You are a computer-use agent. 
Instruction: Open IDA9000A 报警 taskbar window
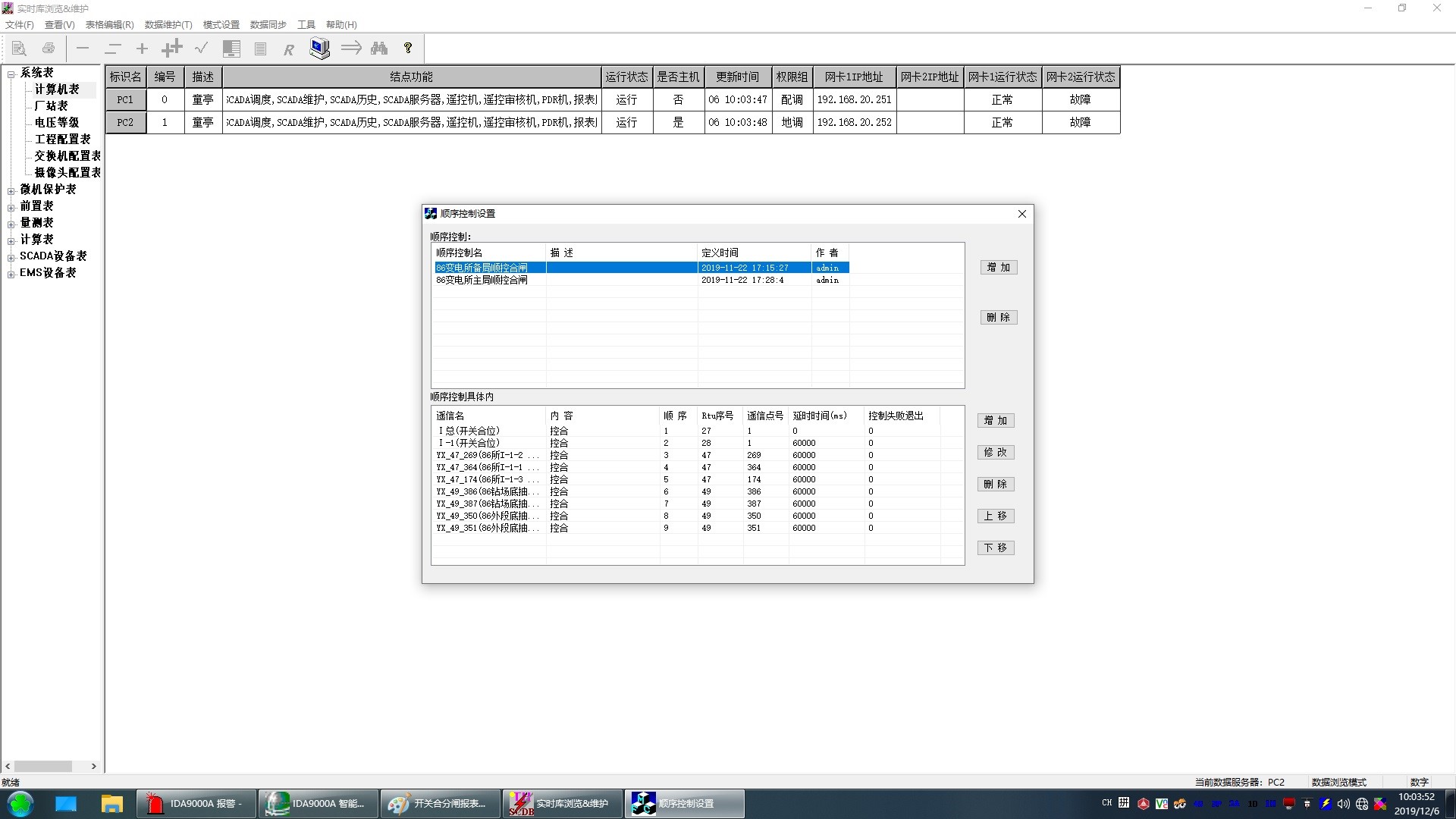[x=196, y=804]
